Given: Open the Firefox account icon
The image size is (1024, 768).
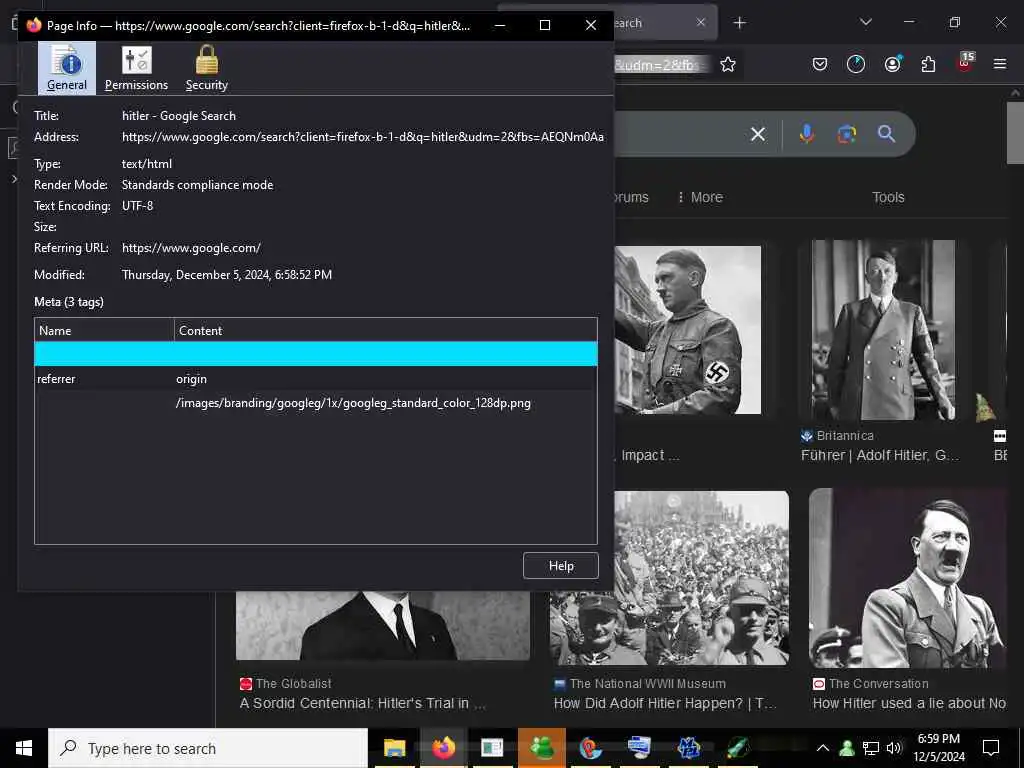Looking at the screenshot, I should pyautogui.click(x=892, y=64).
